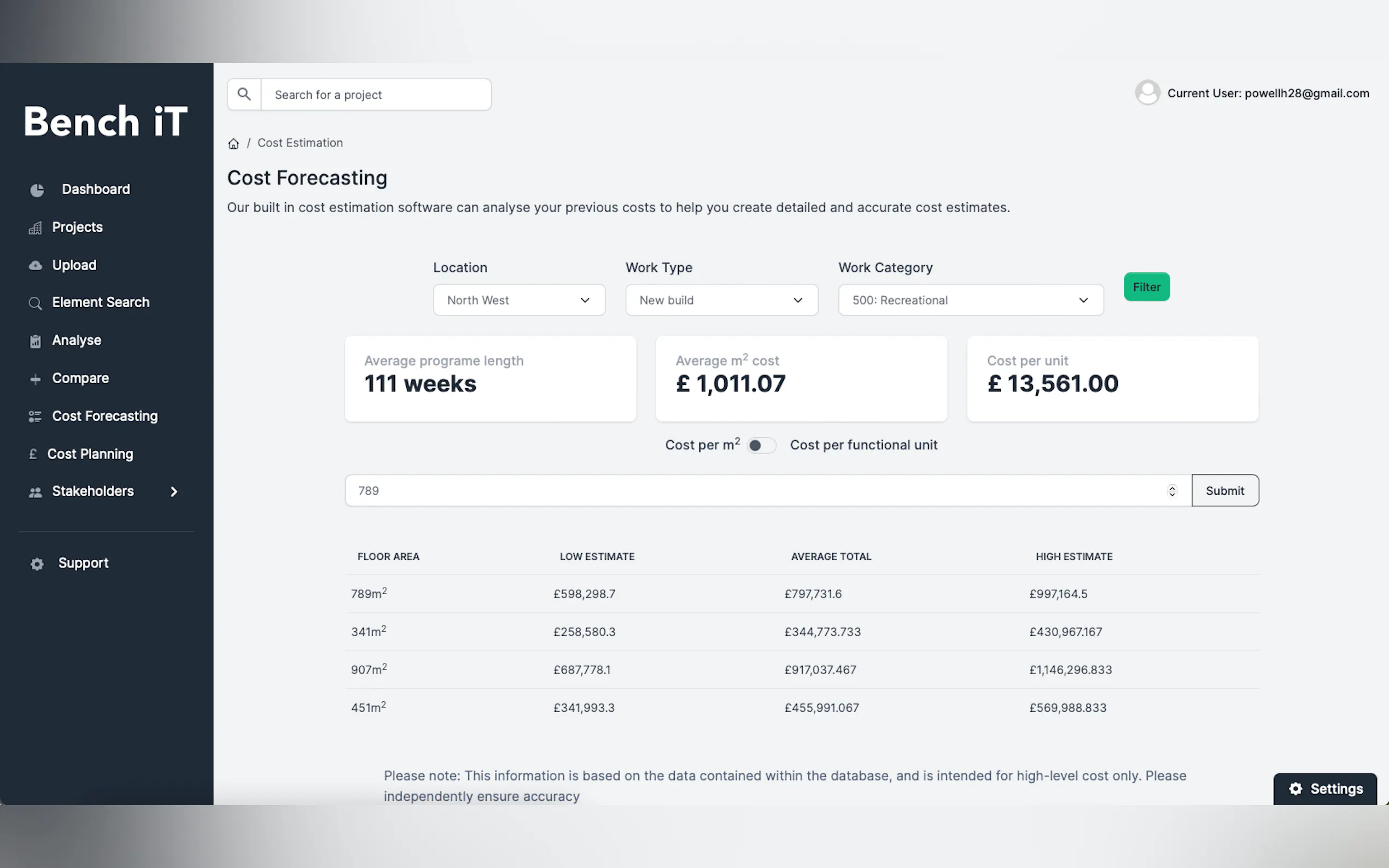Click the Support gear icon

pos(37,564)
